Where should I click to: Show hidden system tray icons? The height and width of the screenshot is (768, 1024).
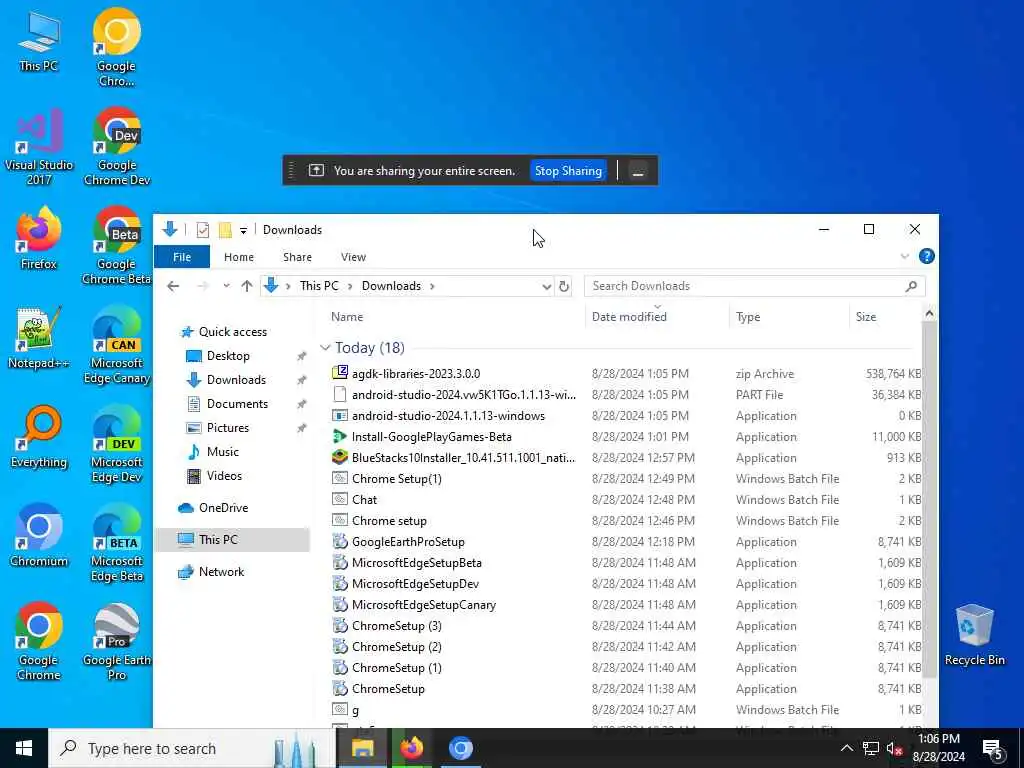(846, 748)
